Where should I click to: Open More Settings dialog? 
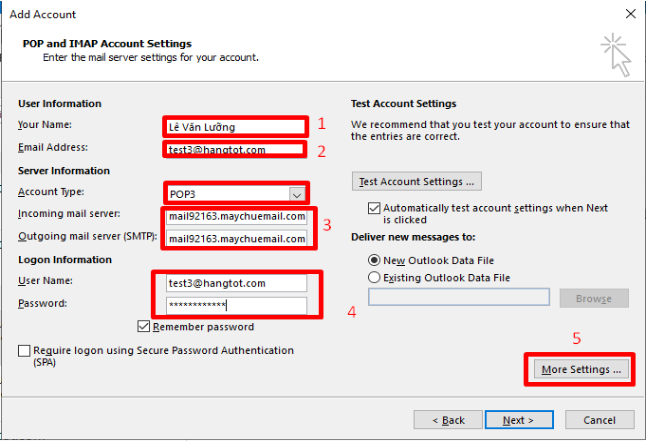[x=580, y=370]
